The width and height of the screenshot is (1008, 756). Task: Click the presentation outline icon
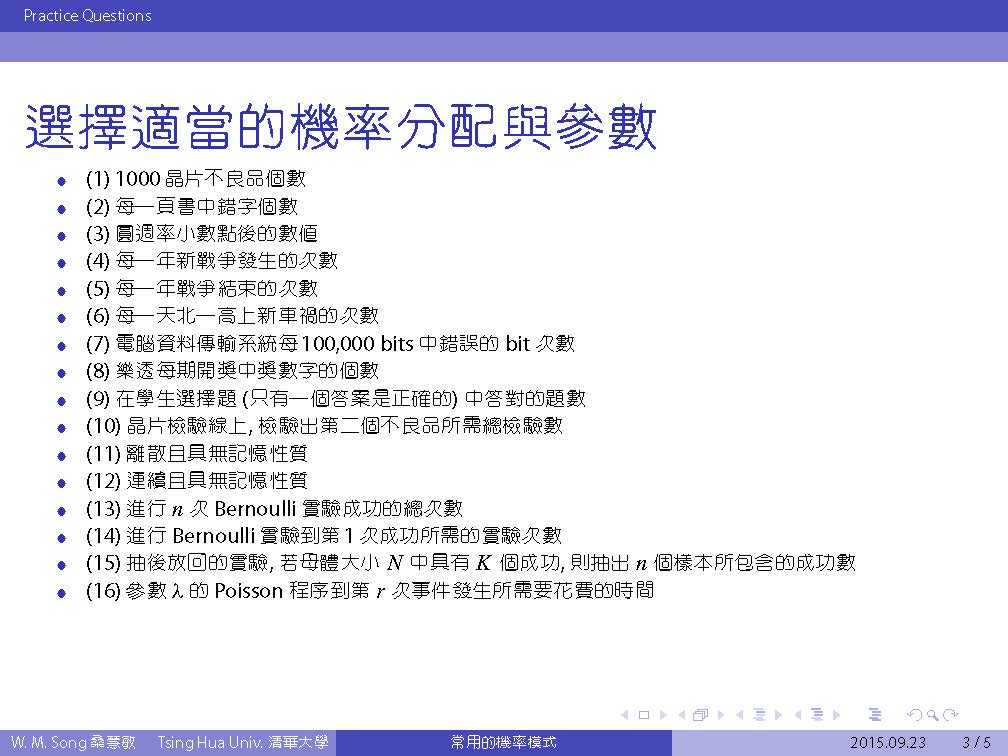point(876,715)
